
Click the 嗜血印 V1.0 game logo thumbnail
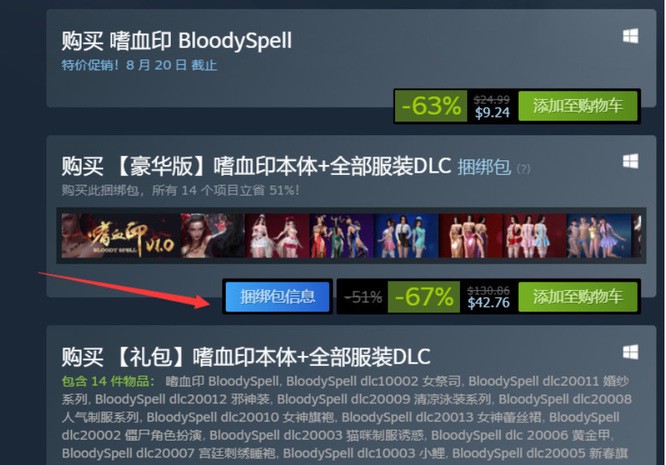pos(121,236)
